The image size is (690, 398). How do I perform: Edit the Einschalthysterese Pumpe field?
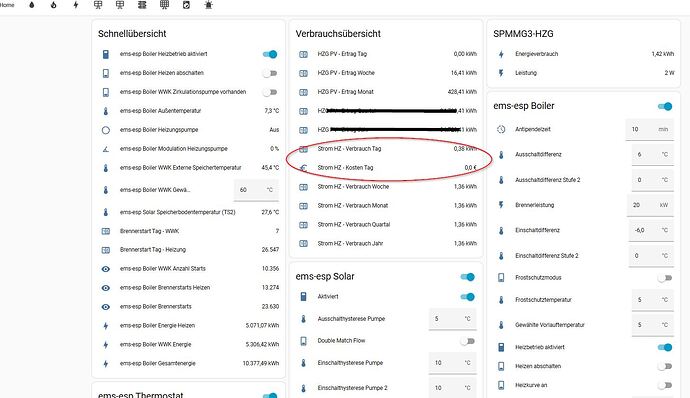click(x=452, y=363)
